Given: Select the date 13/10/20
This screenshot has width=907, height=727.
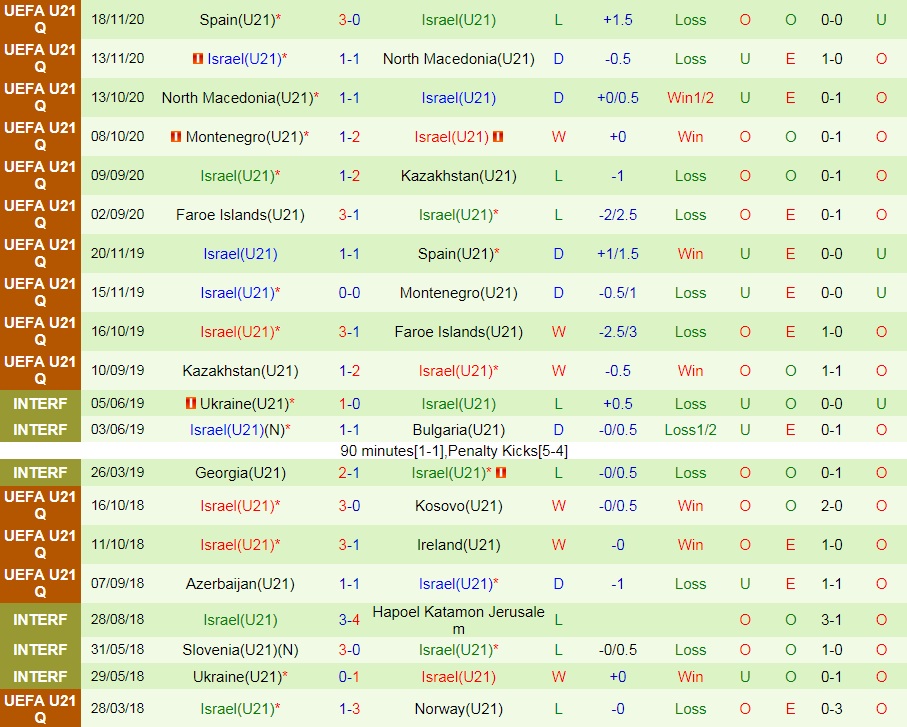Looking at the screenshot, I should click(x=117, y=97).
